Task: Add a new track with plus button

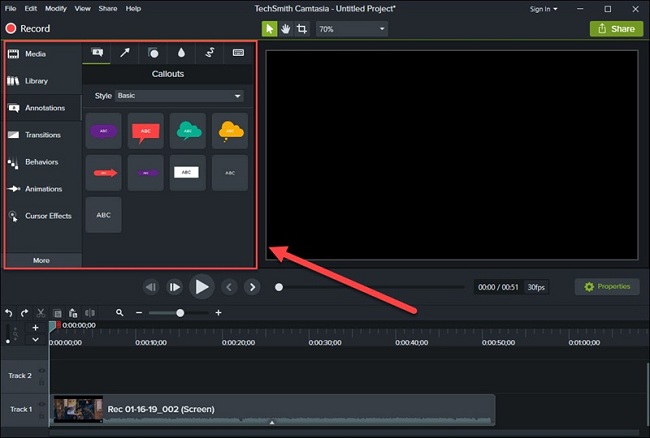Action: point(36,327)
